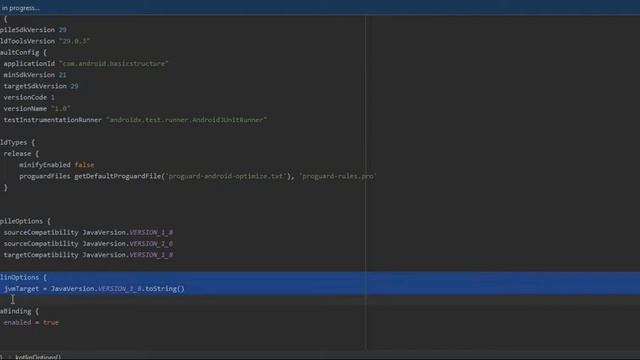
Task: Click the getDefaultProguardFile method call
Action: [x=118, y=176]
